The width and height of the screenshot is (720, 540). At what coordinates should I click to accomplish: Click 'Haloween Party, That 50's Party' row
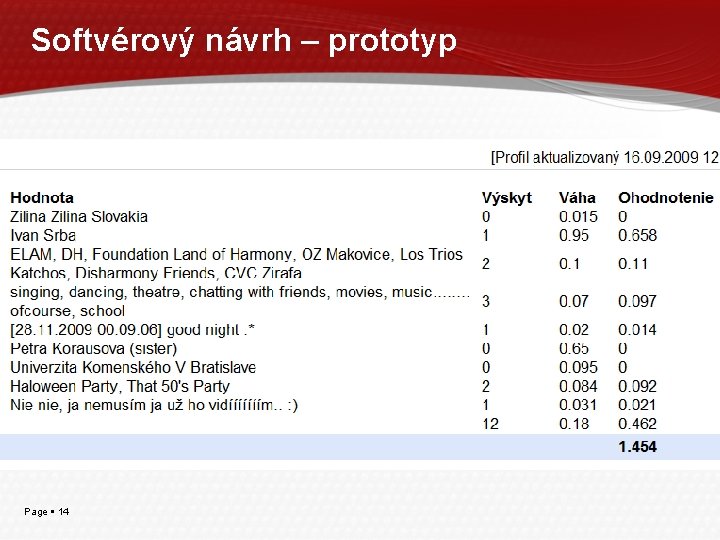[x=120, y=386]
